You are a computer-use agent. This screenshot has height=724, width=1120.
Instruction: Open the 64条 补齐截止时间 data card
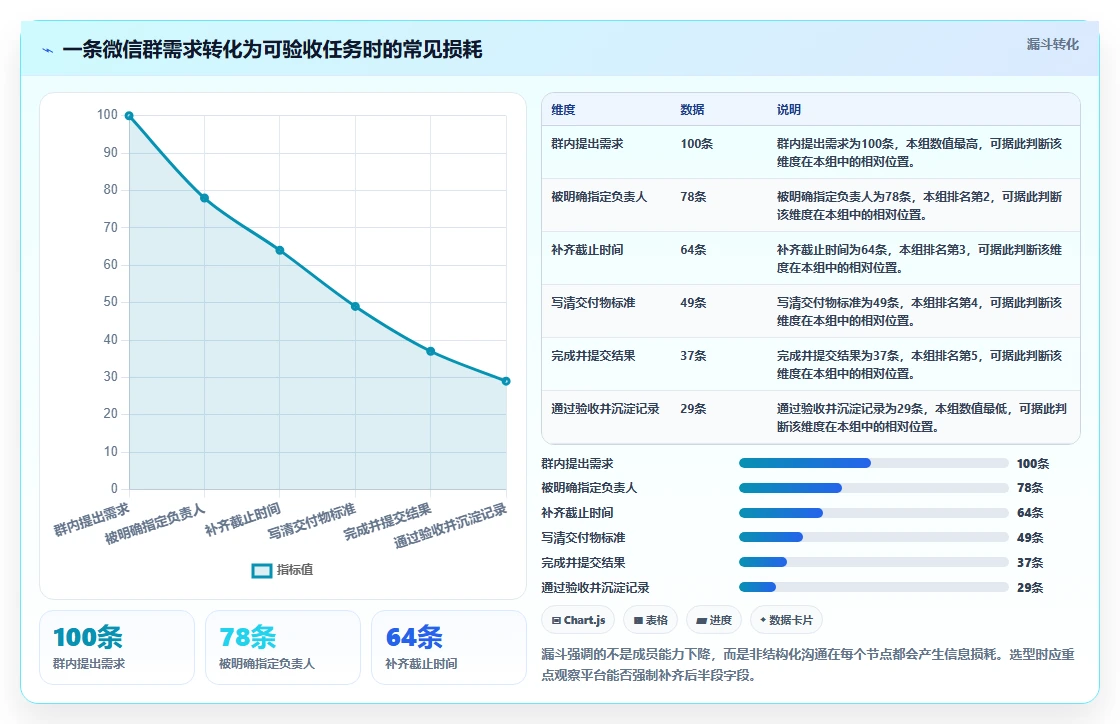[449, 648]
